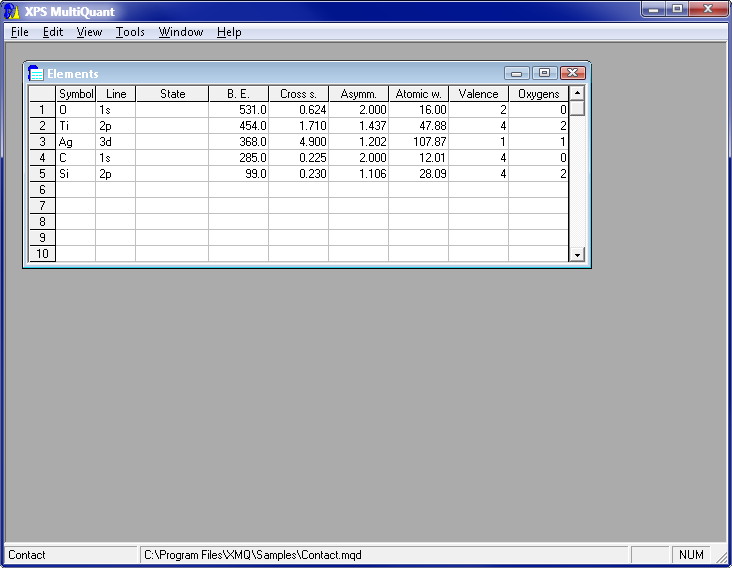732x568 pixels.
Task: Select row header 3 for Ag
Action: (x=42, y=142)
